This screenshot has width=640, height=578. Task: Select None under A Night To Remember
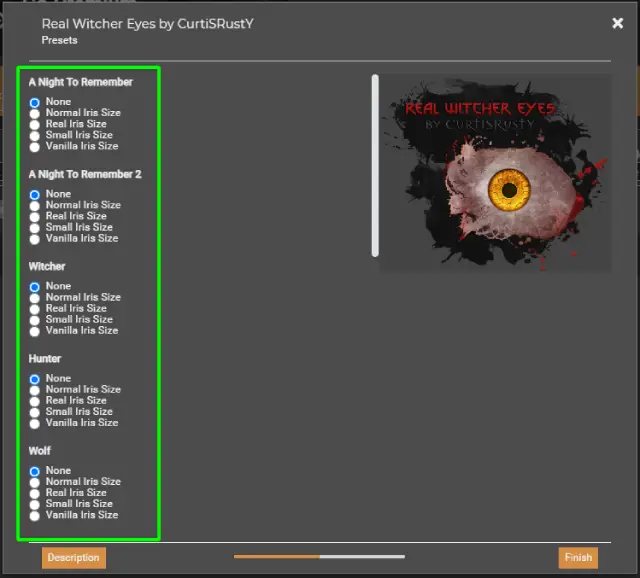[x=35, y=102]
